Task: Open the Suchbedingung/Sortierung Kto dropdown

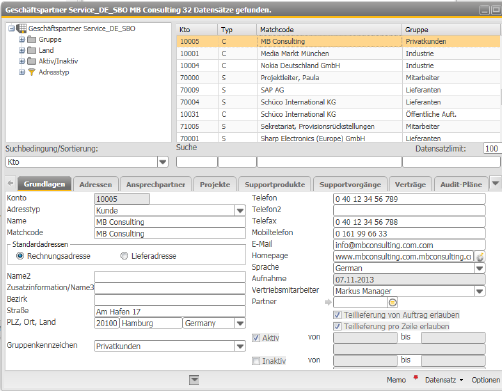Action: (163, 162)
